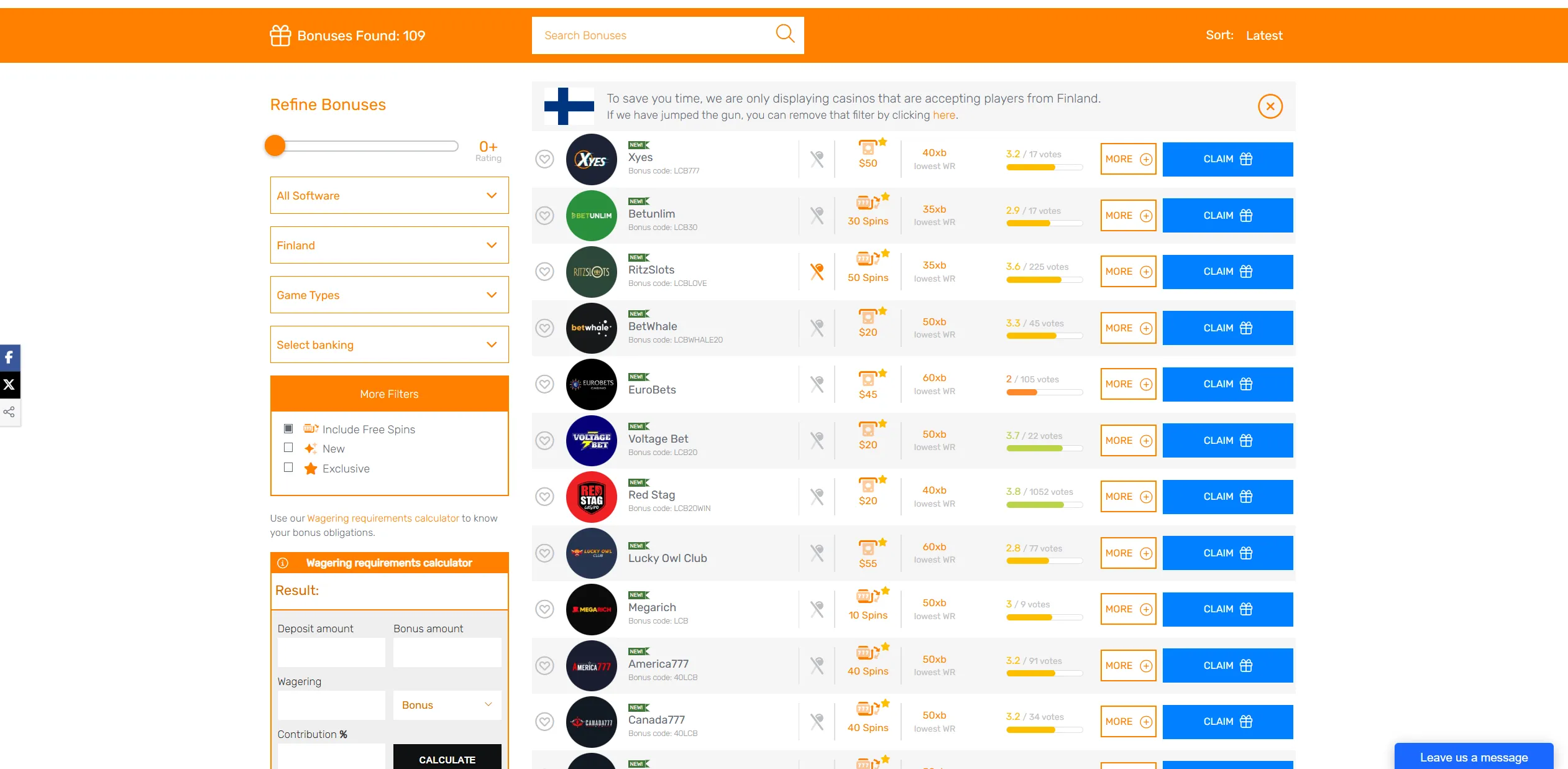
Task: Click the rating slider handle
Action: [x=275, y=145]
